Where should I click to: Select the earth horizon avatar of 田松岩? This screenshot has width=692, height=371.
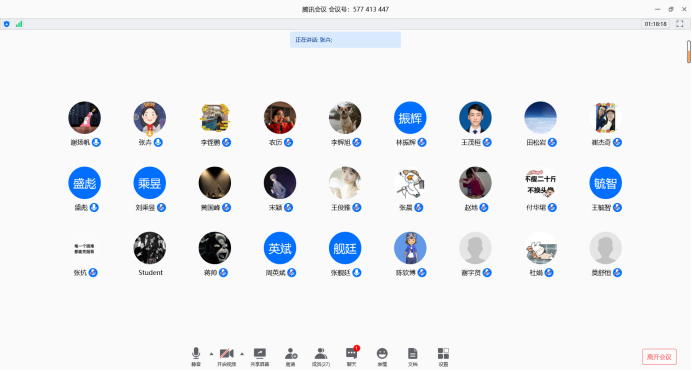[541, 118]
